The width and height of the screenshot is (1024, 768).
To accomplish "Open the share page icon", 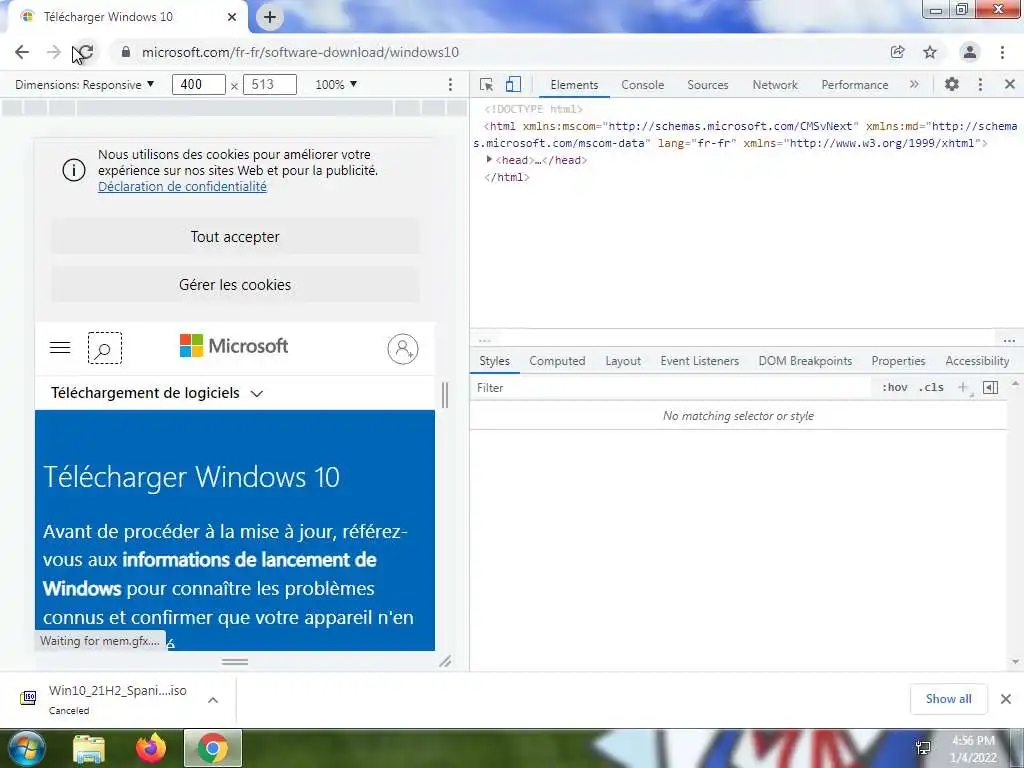I will tap(898, 52).
